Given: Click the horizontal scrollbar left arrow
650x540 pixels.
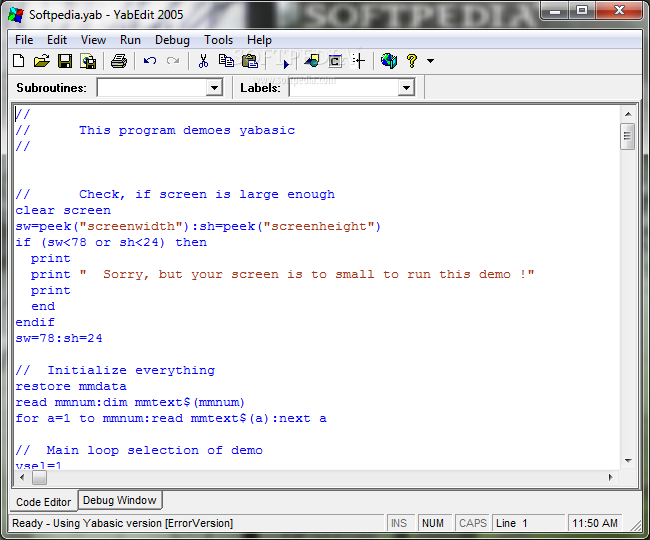Looking at the screenshot, I should [22, 477].
